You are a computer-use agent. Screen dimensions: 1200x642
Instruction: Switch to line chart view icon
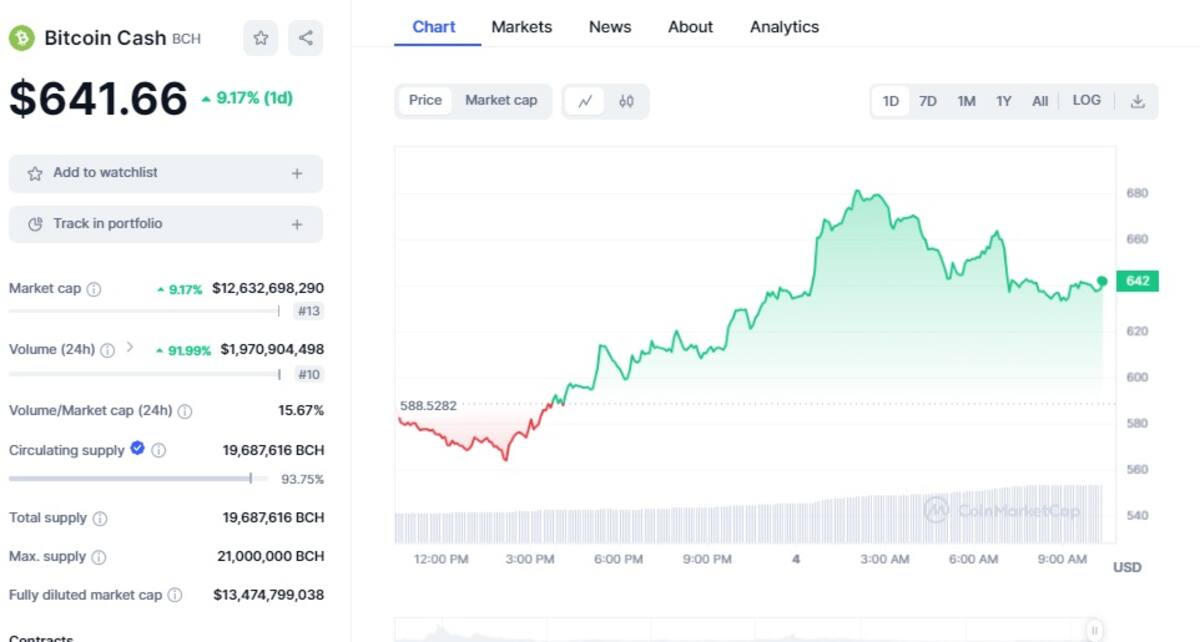[x=585, y=101]
